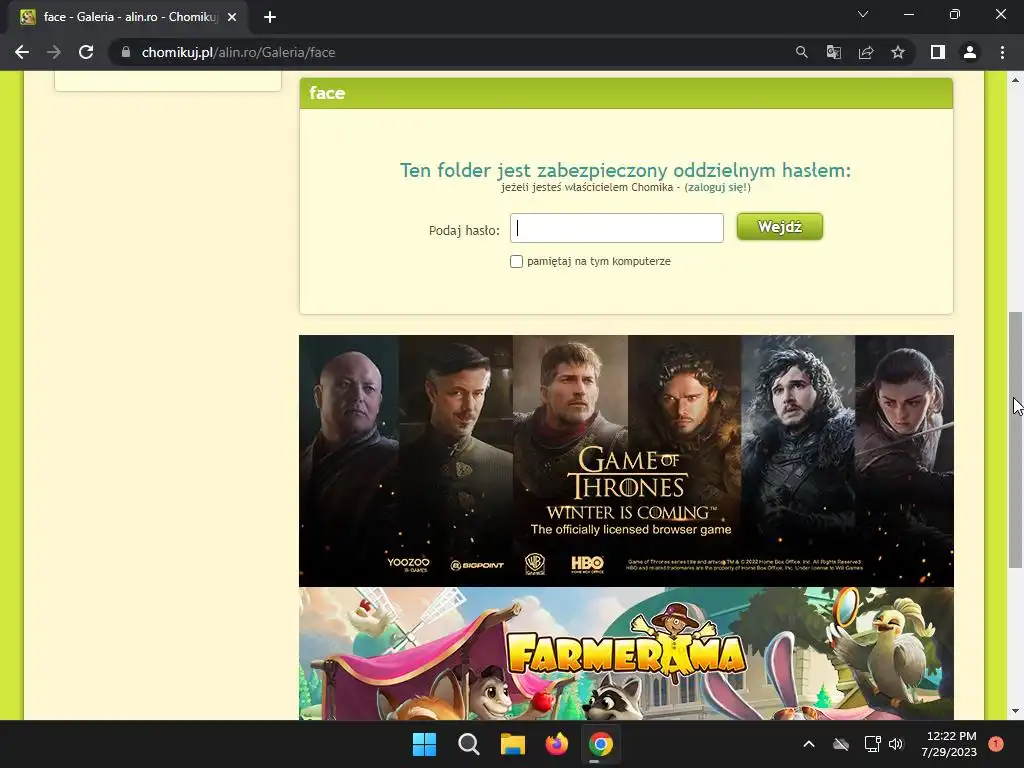Minimize the Chrome window
Image resolution: width=1024 pixels, height=768 pixels.
(908, 14)
